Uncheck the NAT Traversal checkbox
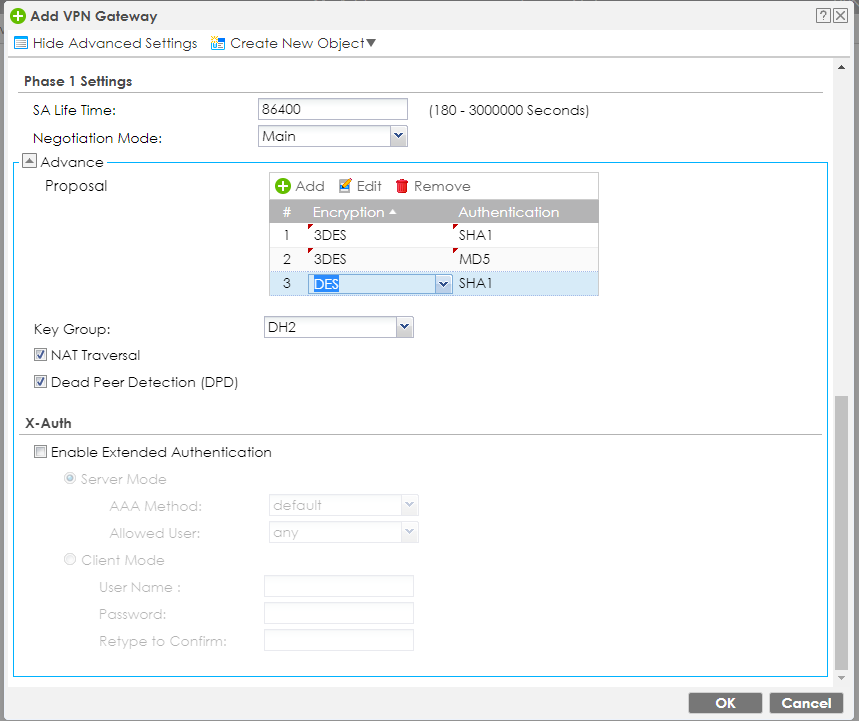This screenshot has height=721, width=859. 41,355
